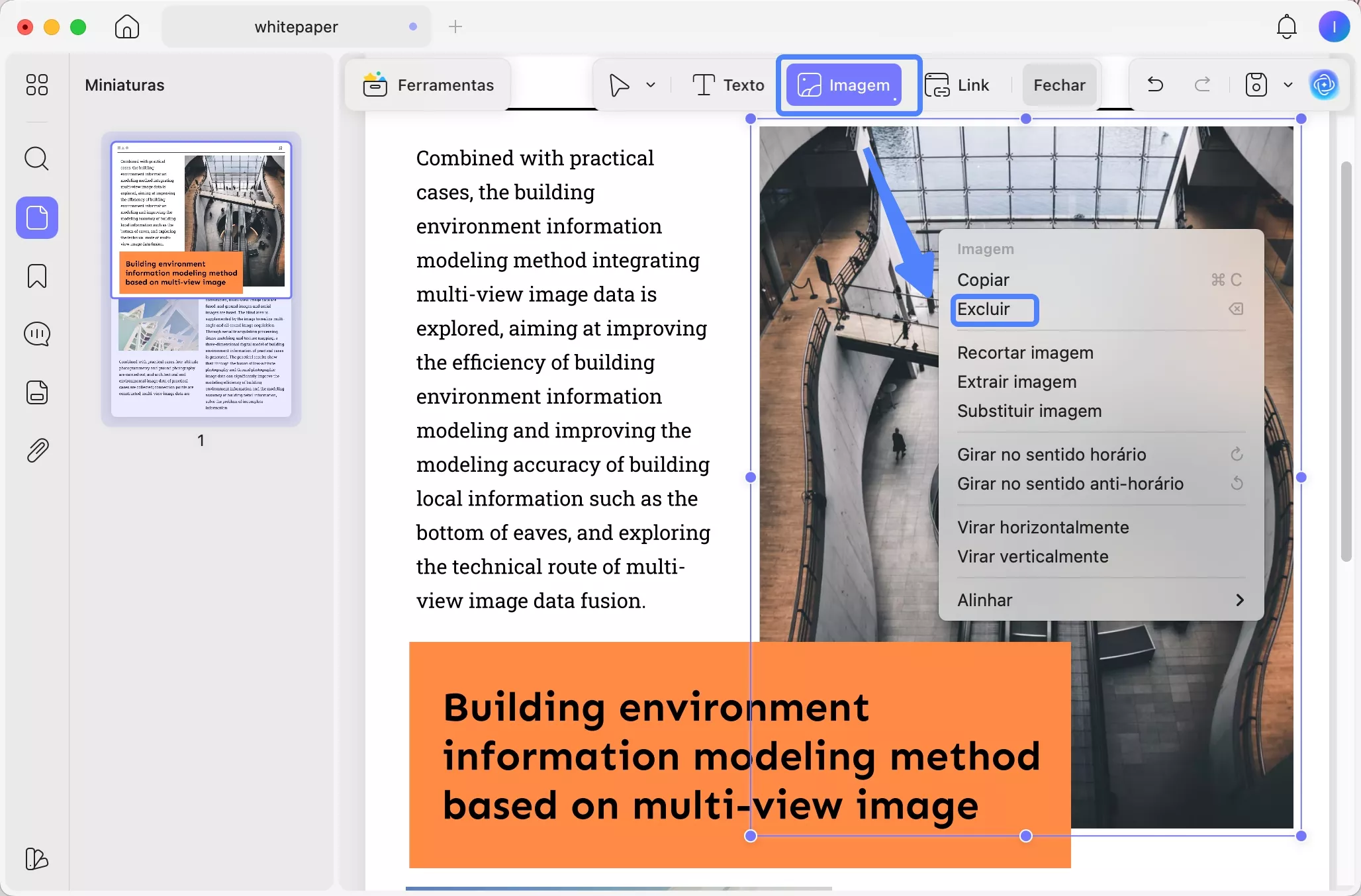
Task: Click the undo arrow icon
Action: pyautogui.click(x=1155, y=85)
